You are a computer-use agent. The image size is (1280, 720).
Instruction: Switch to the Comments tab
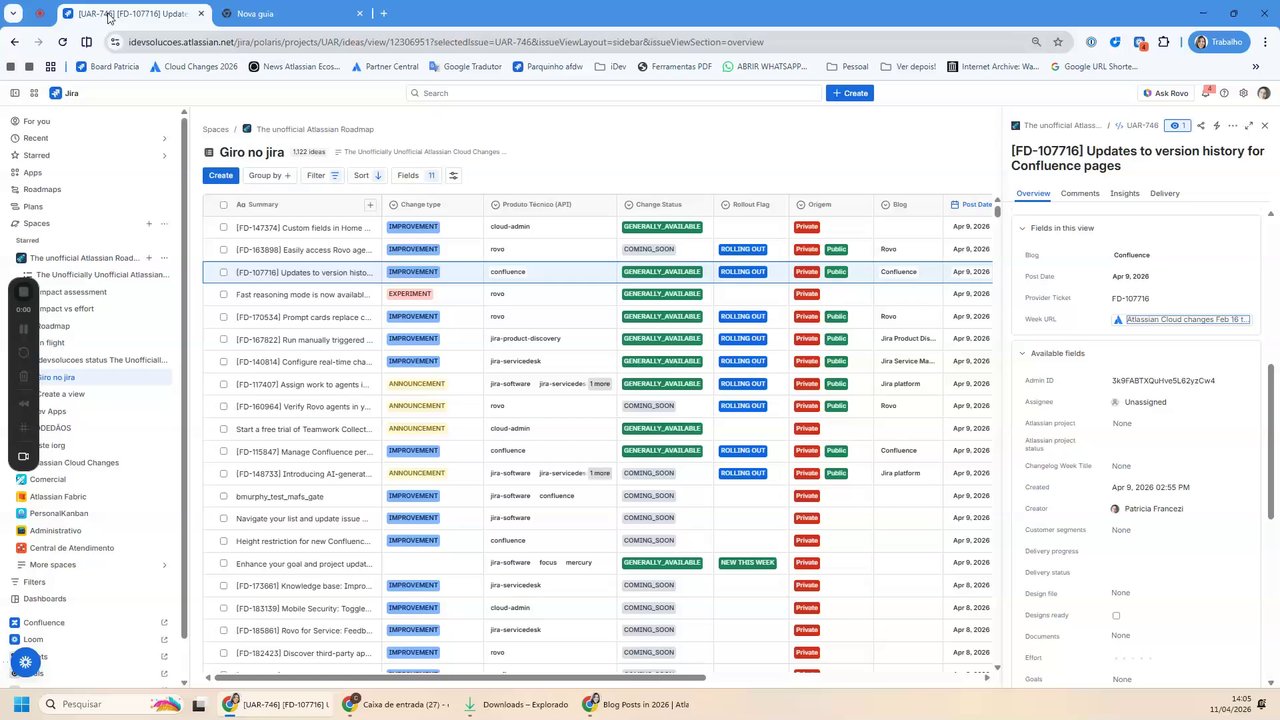[x=1080, y=193]
